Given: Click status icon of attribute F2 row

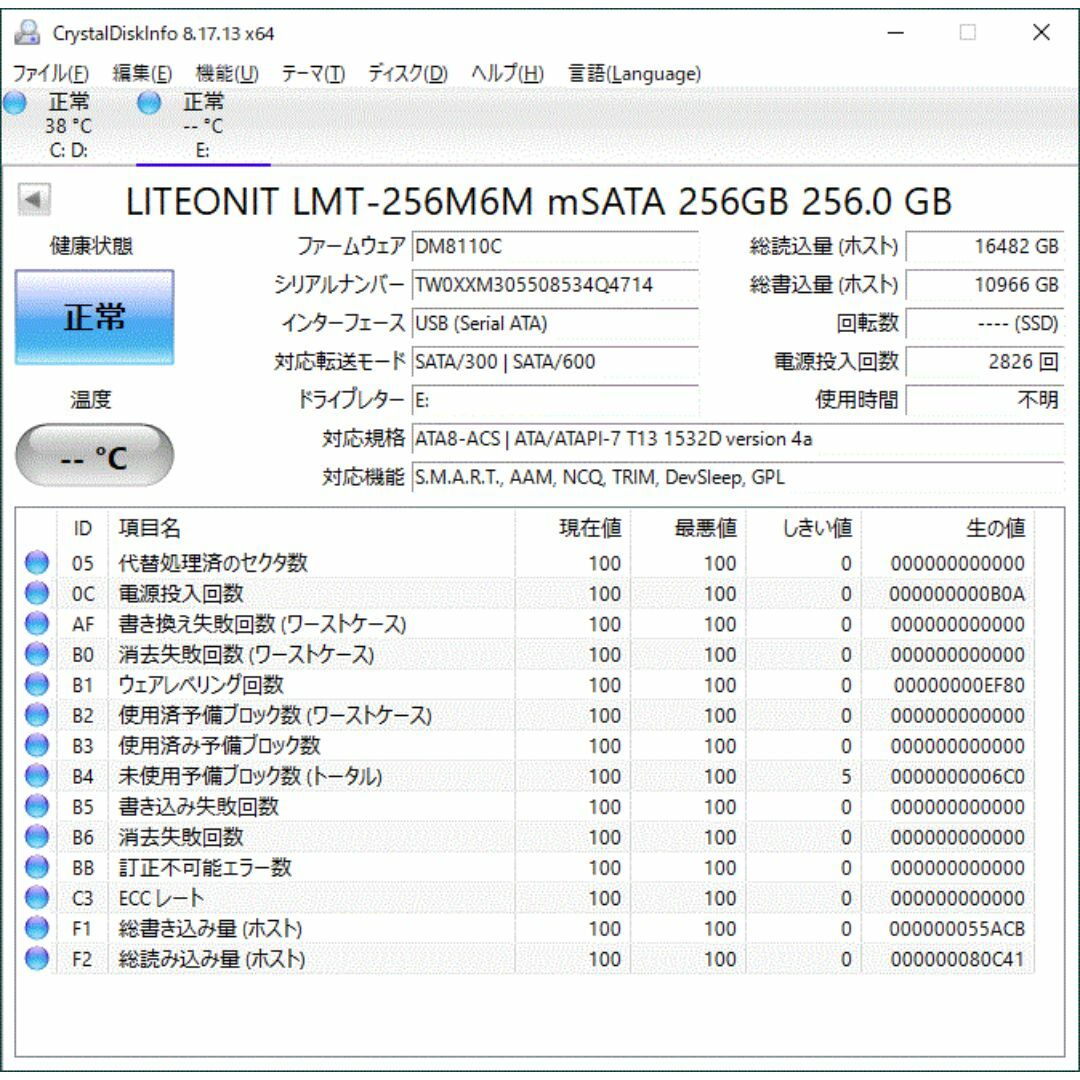Looking at the screenshot, I should click(x=37, y=958).
